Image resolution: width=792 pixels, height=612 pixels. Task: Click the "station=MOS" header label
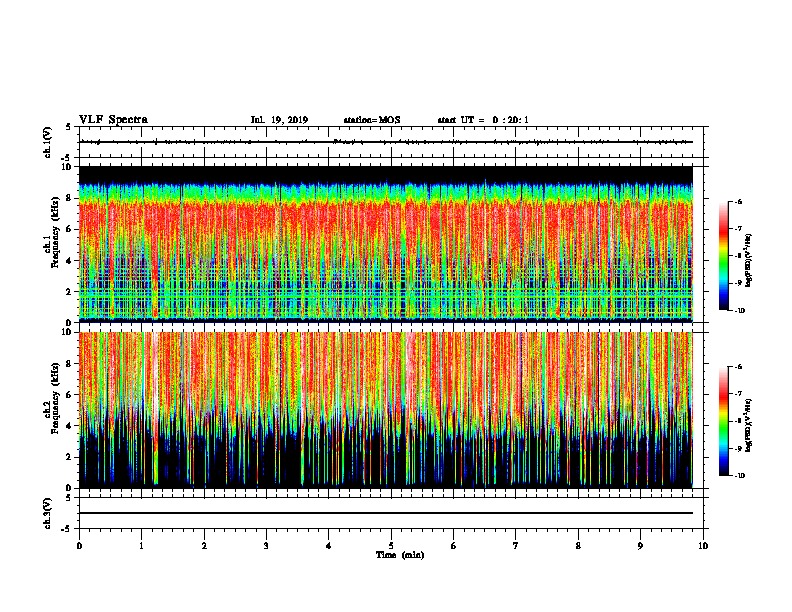tap(372, 120)
